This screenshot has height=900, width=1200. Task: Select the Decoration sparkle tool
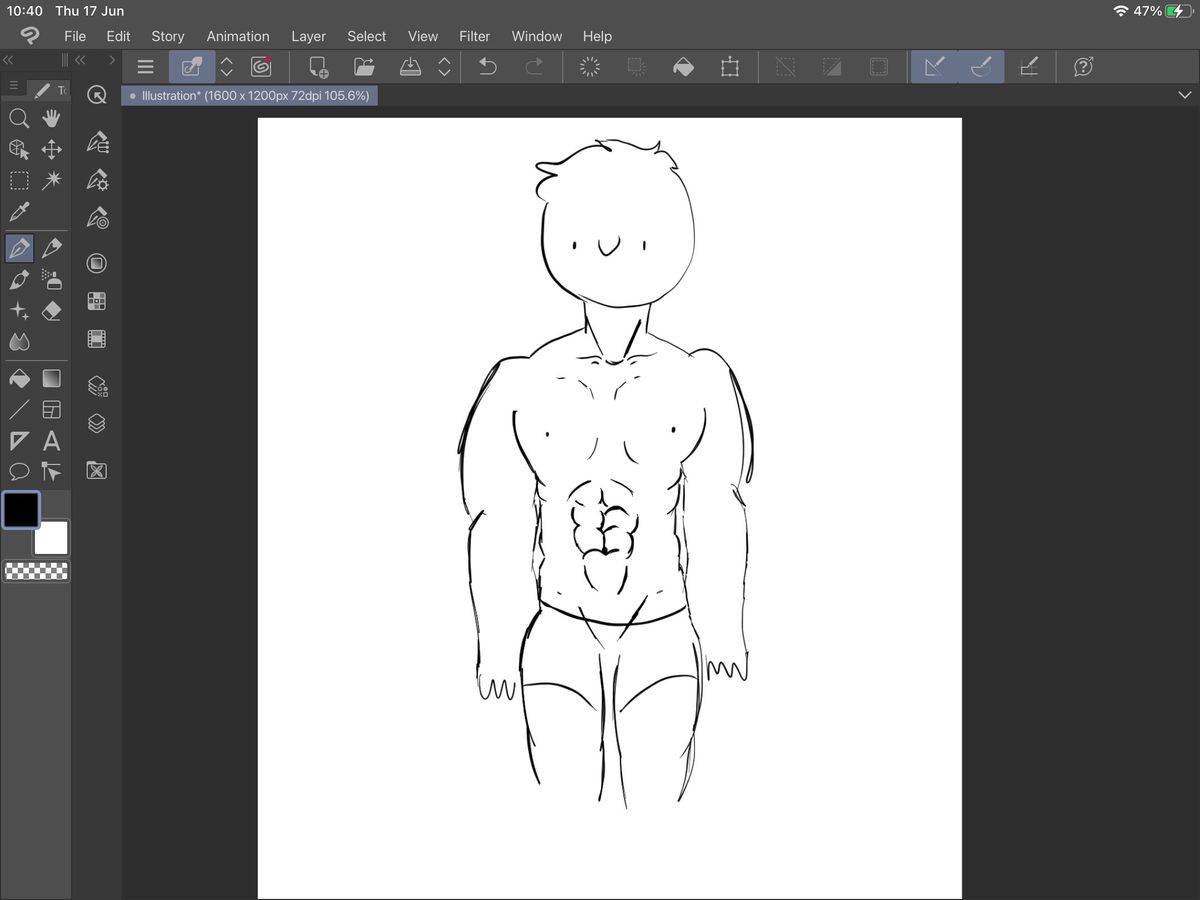click(x=19, y=311)
